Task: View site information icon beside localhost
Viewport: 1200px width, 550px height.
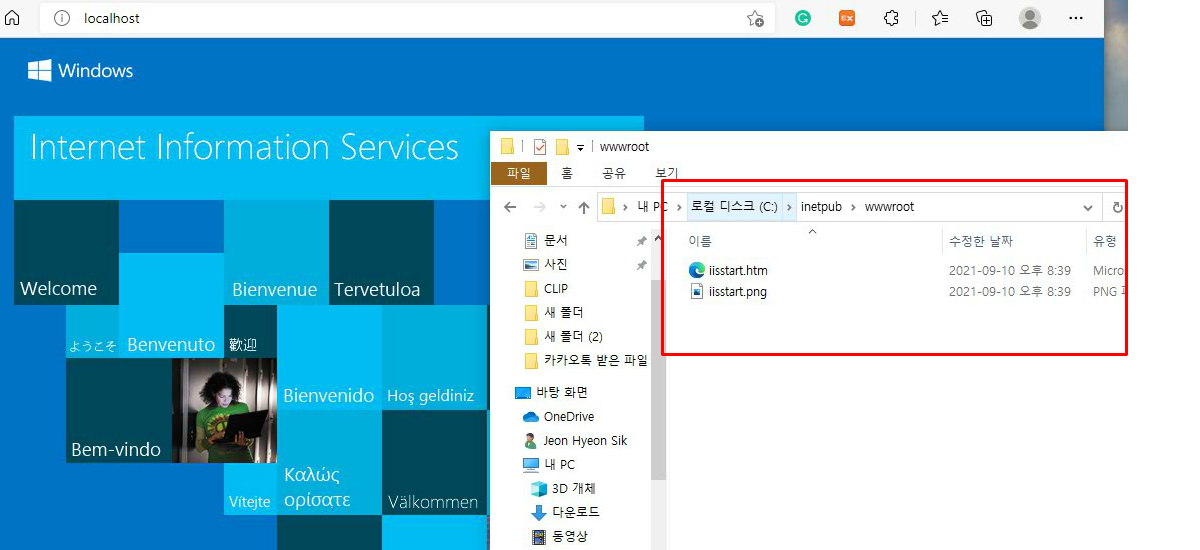Action: pos(62,18)
